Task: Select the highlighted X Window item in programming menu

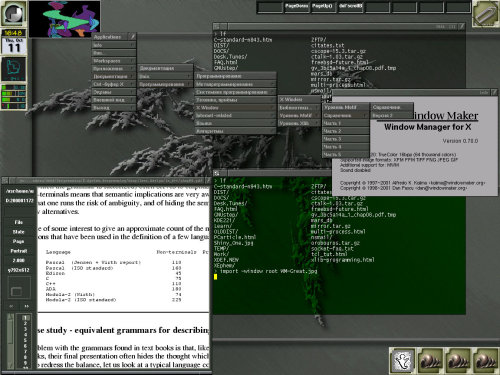Action: (x=235, y=108)
